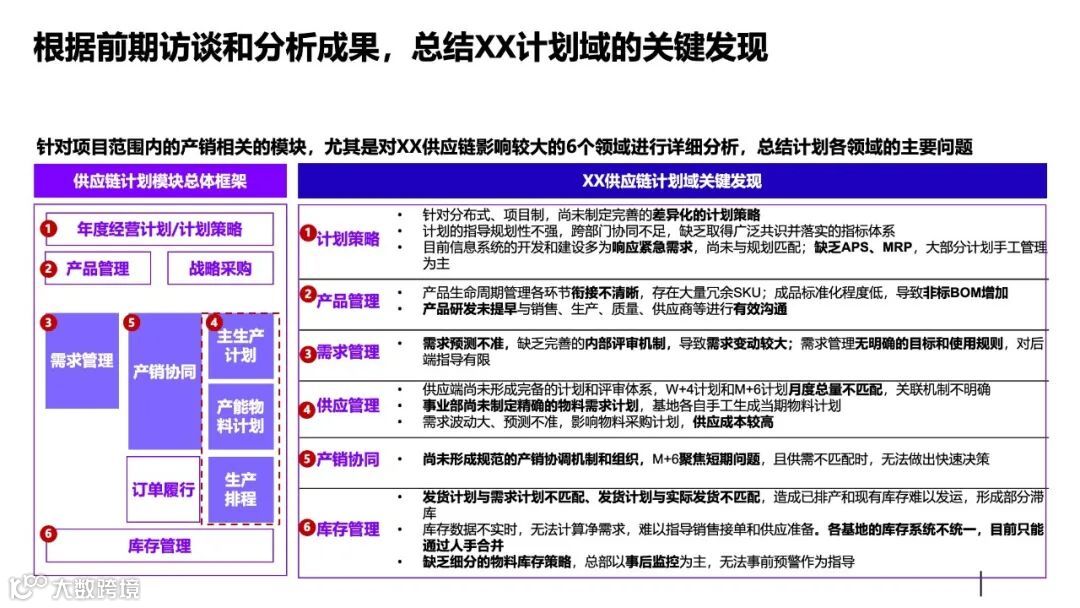Click number 1 badge beside 计划策略 row label
This screenshot has height=608, width=1080.
[x=307, y=233]
